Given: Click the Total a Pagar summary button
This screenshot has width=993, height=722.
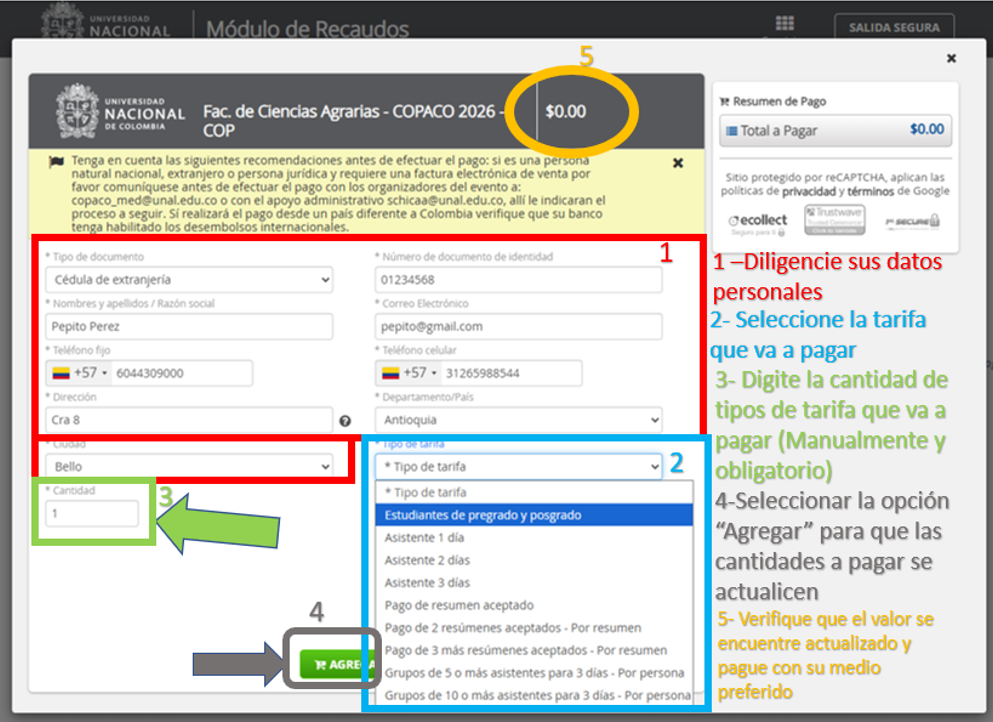Looking at the screenshot, I should 835,130.
